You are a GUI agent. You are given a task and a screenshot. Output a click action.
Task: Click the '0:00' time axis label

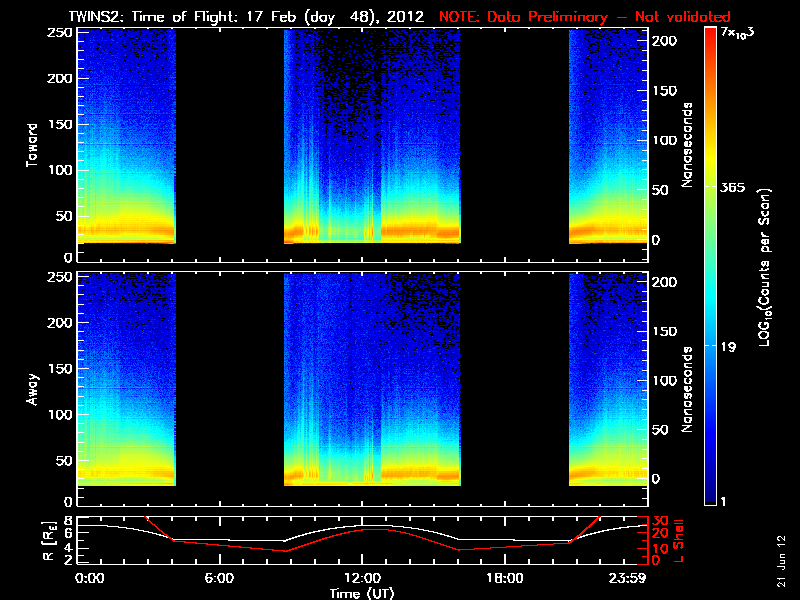point(89,579)
